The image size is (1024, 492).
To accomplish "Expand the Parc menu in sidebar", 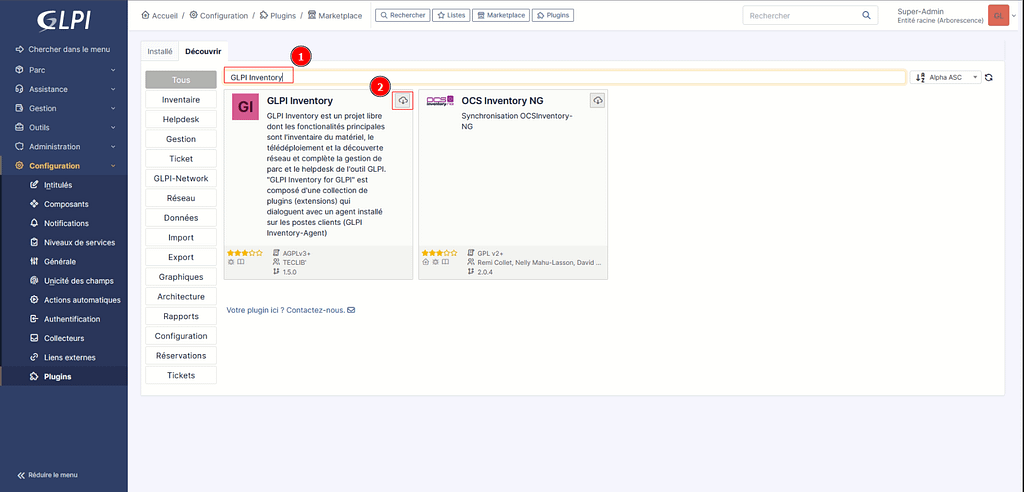I will (x=64, y=70).
